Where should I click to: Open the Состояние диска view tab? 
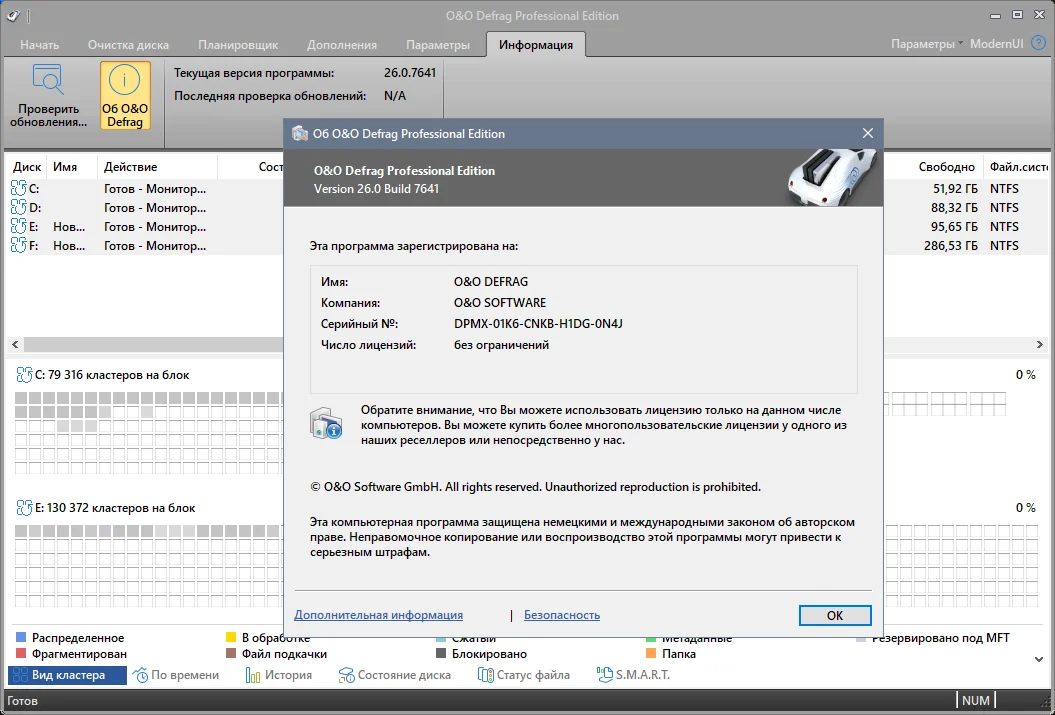(x=394, y=675)
